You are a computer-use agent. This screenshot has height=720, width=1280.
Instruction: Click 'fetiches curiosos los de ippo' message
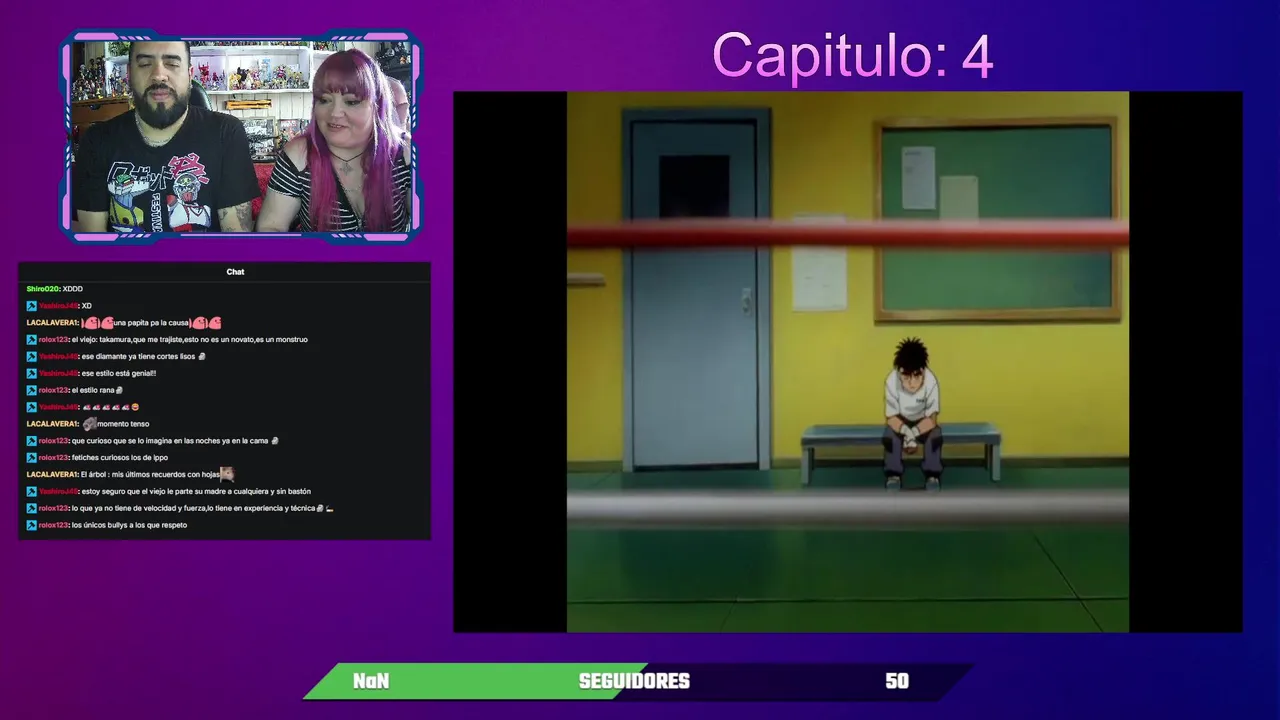tap(120, 458)
